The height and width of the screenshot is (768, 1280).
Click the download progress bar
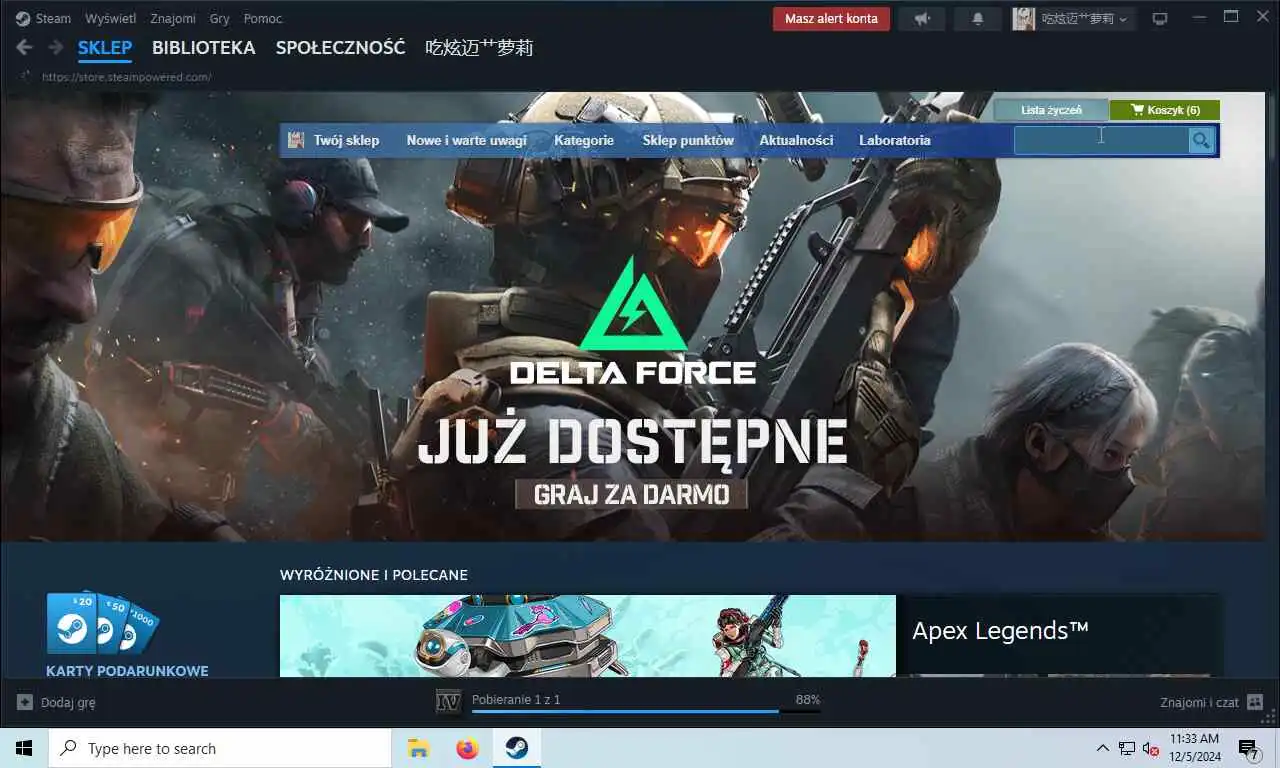point(646,711)
